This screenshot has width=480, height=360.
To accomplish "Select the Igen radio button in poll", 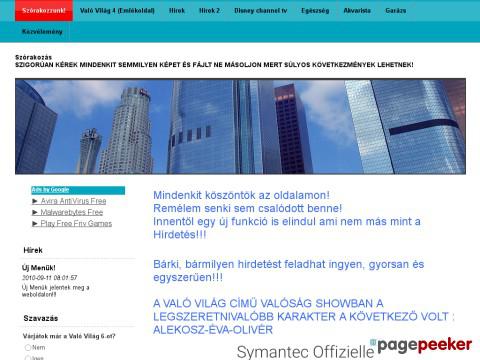I will [x=28, y=358].
